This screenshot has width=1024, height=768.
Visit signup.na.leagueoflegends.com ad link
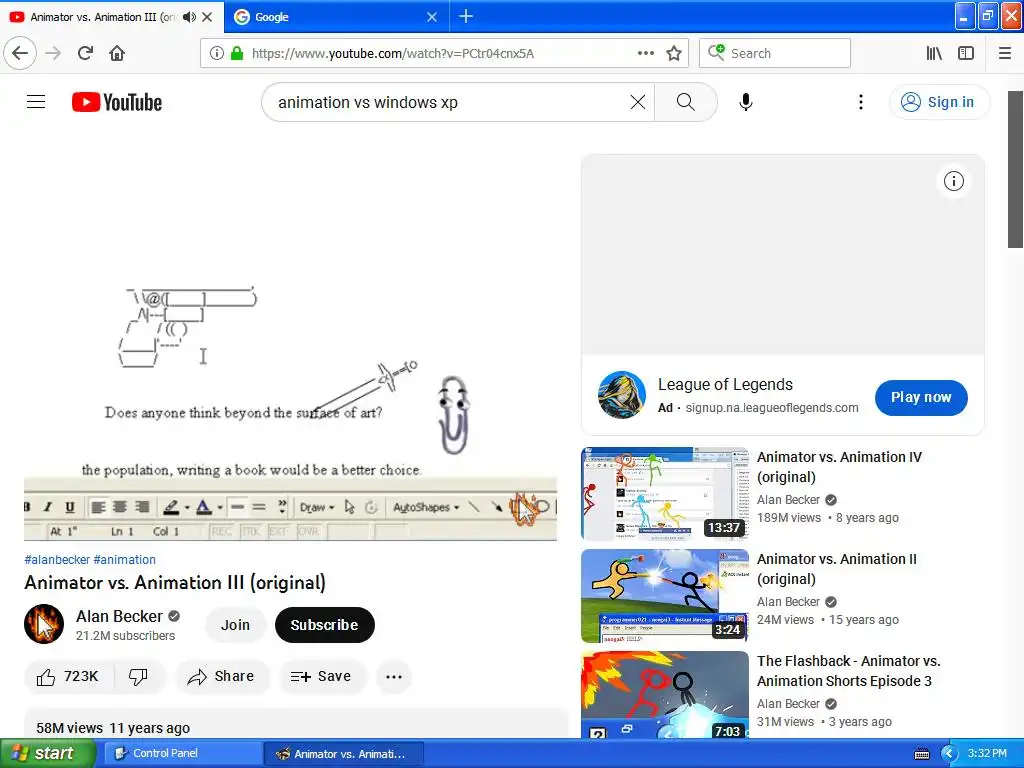(772, 408)
